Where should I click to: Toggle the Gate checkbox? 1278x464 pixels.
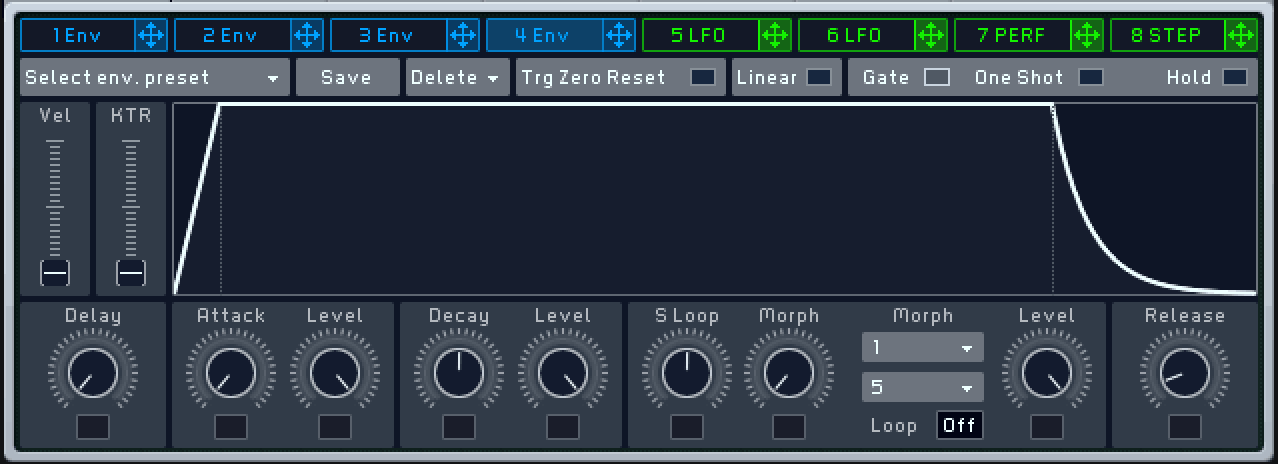coord(937,77)
